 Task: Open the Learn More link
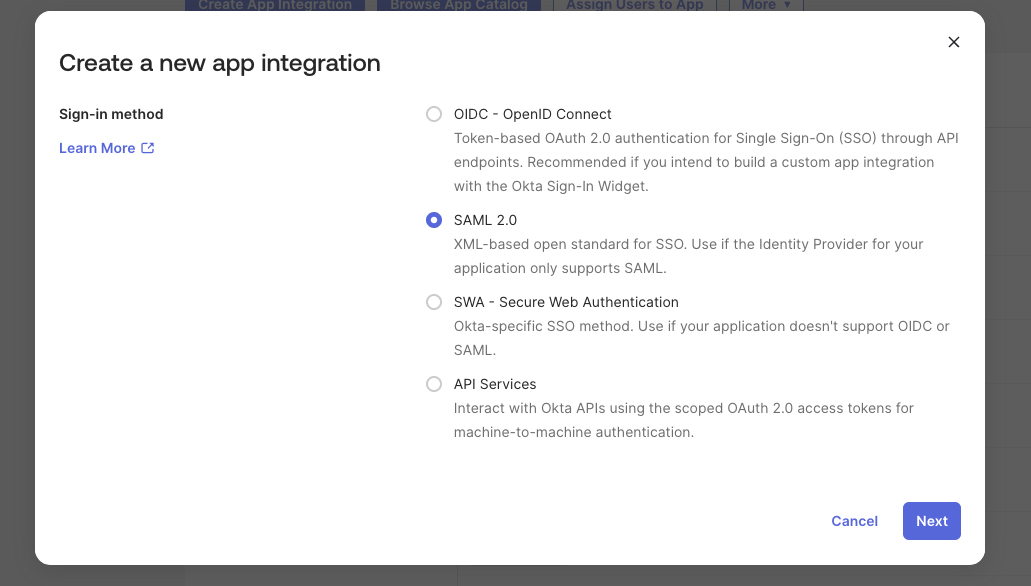click(x=97, y=148)
